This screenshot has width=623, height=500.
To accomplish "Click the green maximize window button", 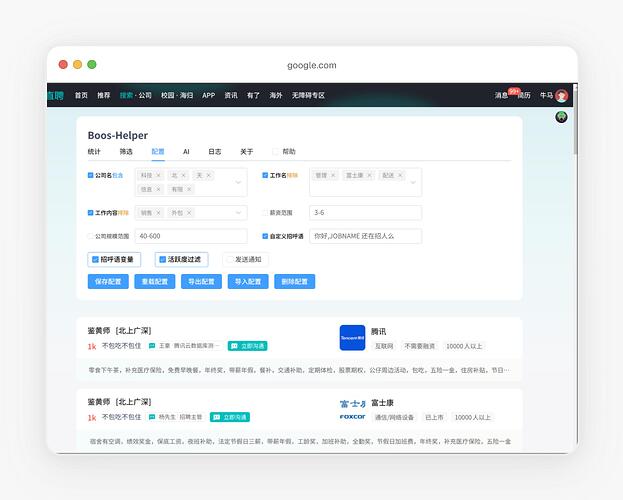I will [x=92, y=64].
